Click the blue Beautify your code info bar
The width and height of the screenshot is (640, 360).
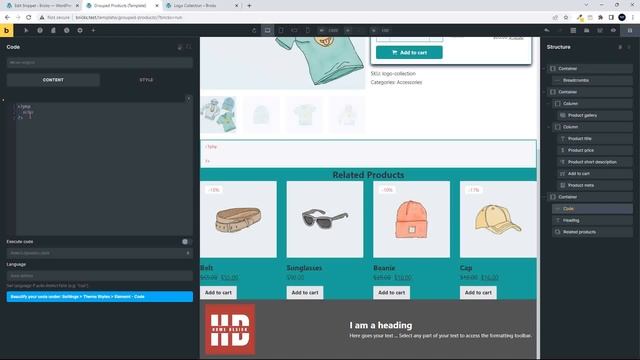tap(100, 297)
